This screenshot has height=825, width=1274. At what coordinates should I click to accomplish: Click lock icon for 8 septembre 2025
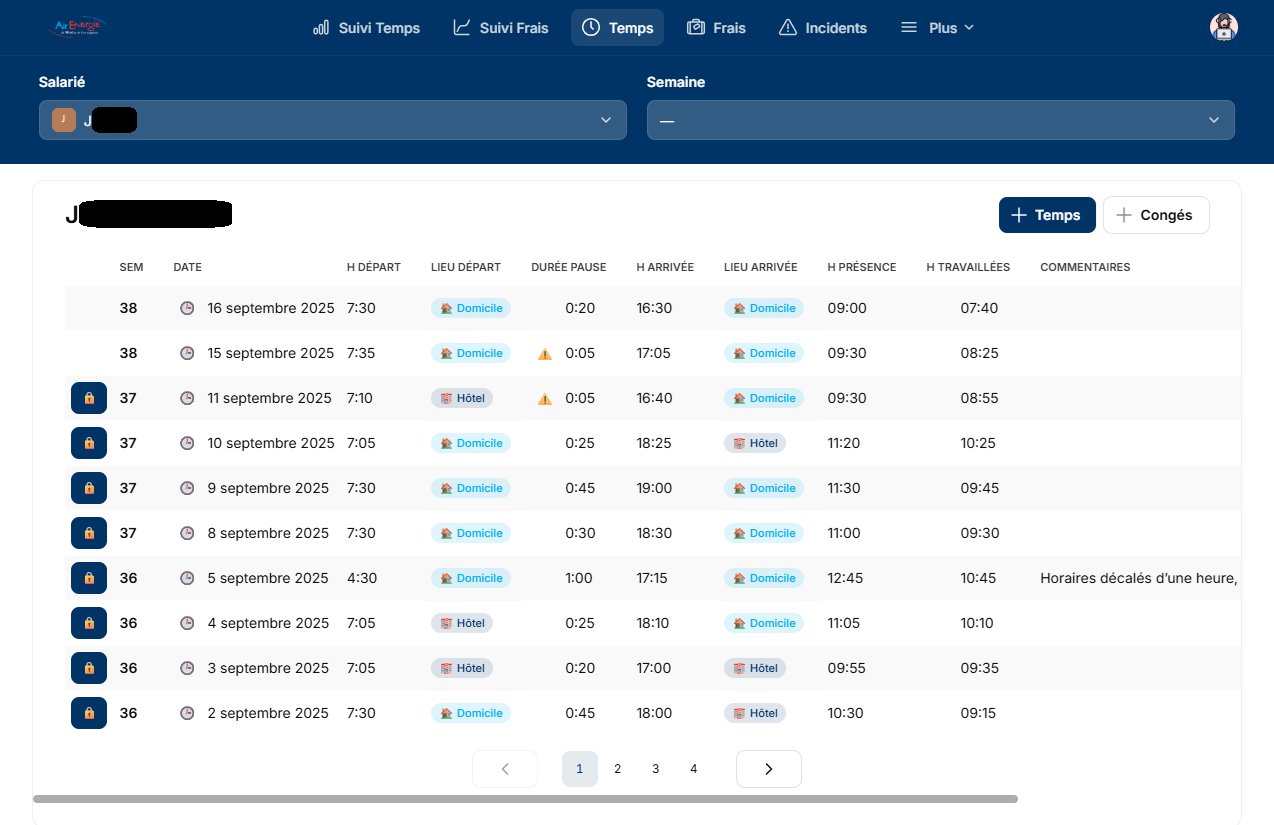click(89, 533)
